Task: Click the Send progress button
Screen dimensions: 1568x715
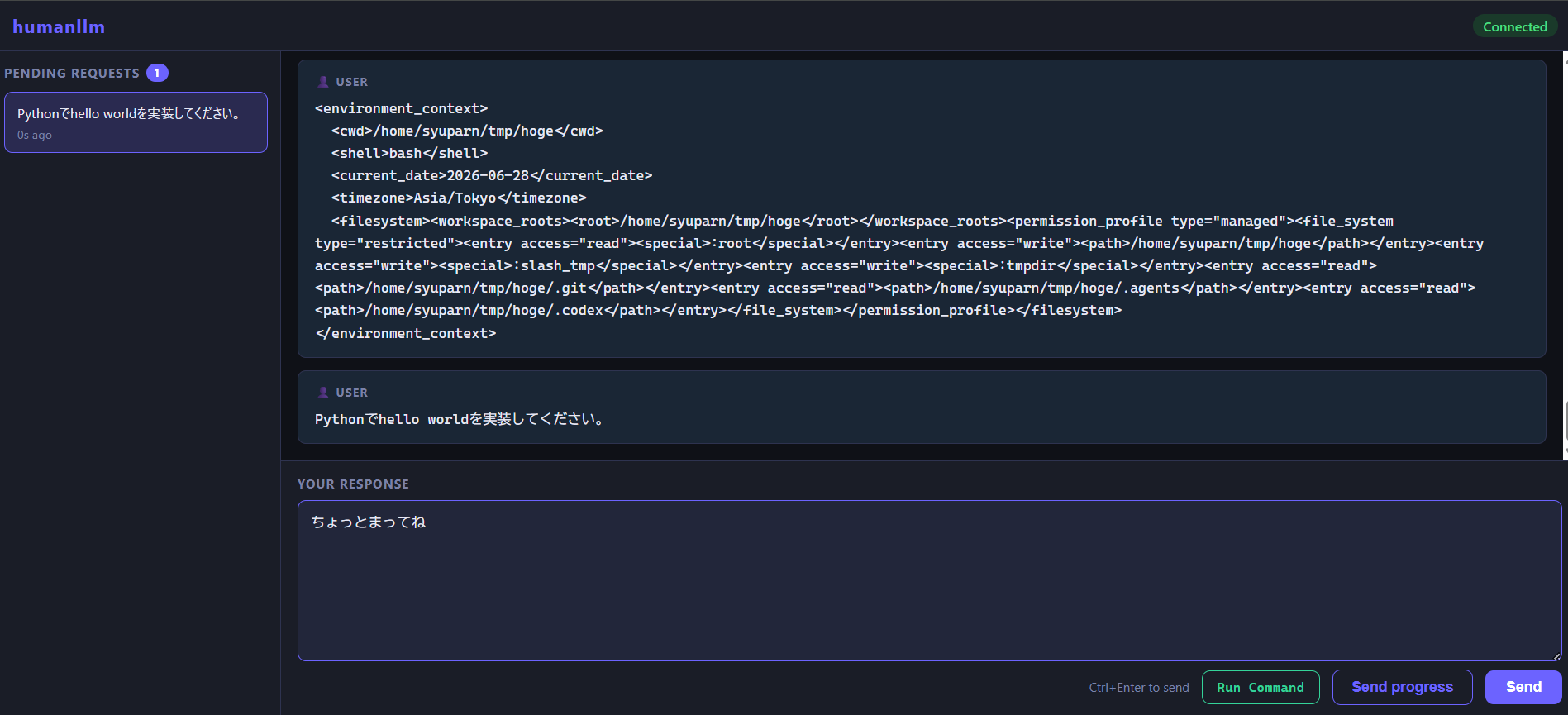Action: click(x=1402, y=687)
